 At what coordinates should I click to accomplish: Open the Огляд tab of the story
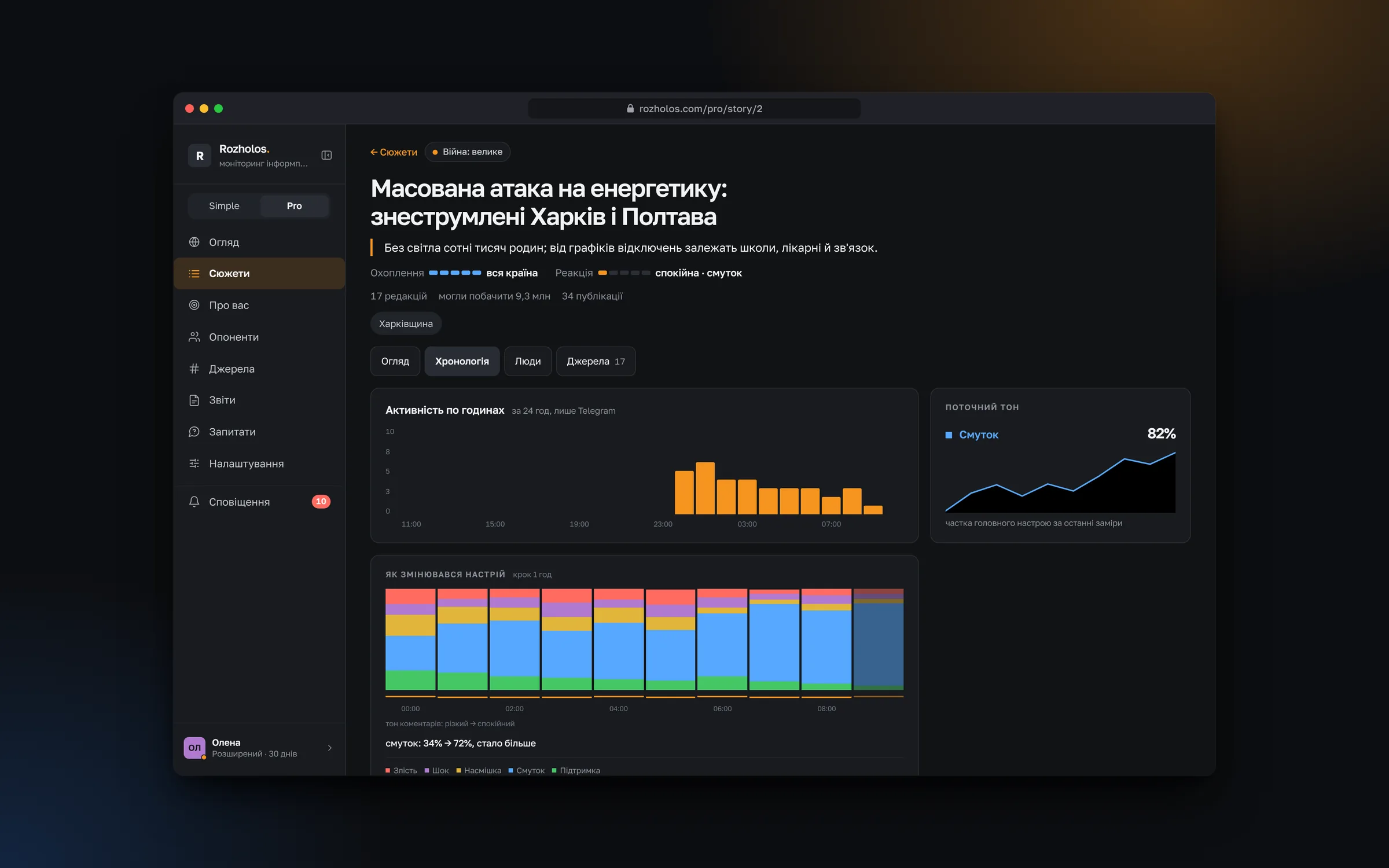(x=395, y=361)
